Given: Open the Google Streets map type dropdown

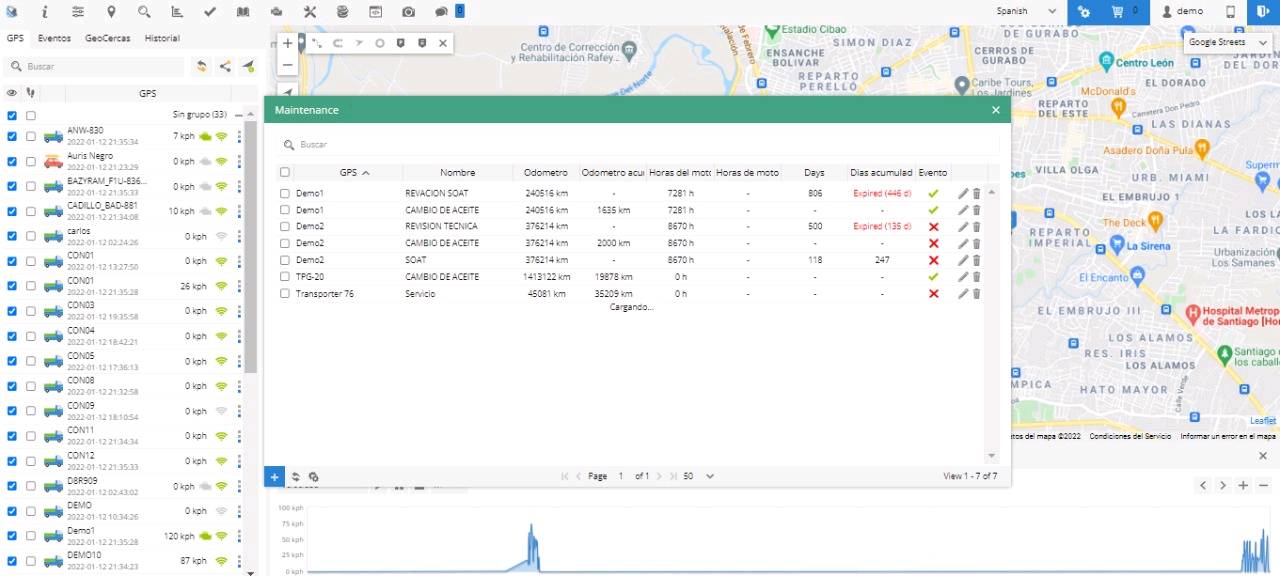Looking at the screenshot, I should pos(1227,42).
